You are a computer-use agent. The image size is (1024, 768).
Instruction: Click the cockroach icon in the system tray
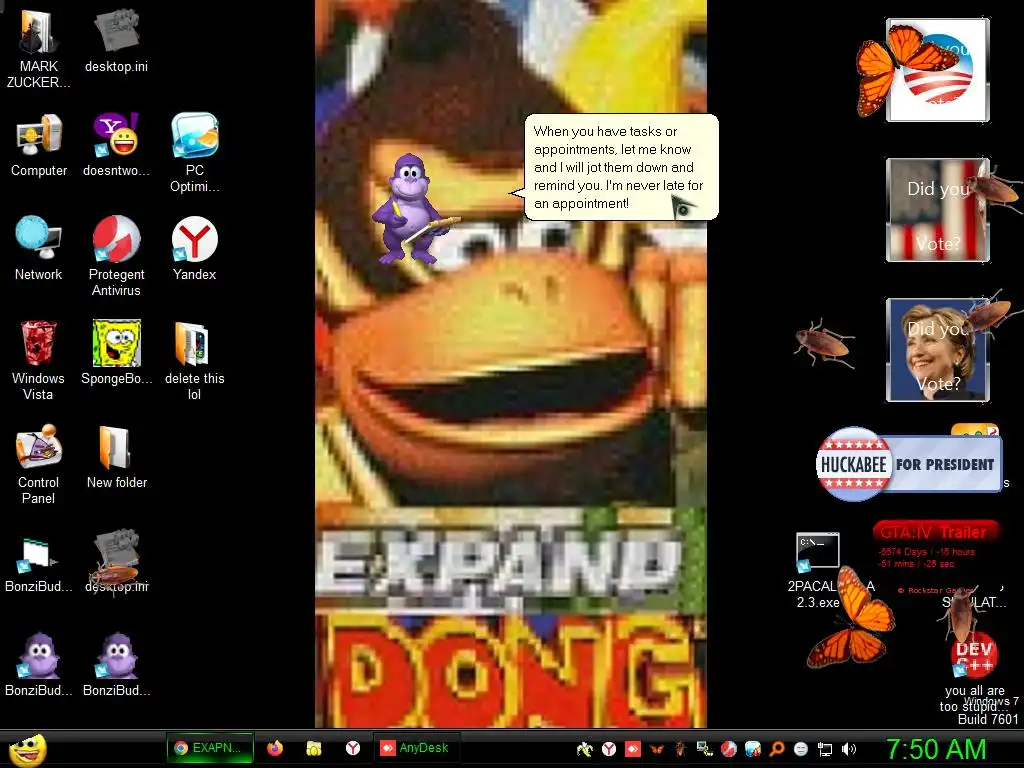coord(680,749)
